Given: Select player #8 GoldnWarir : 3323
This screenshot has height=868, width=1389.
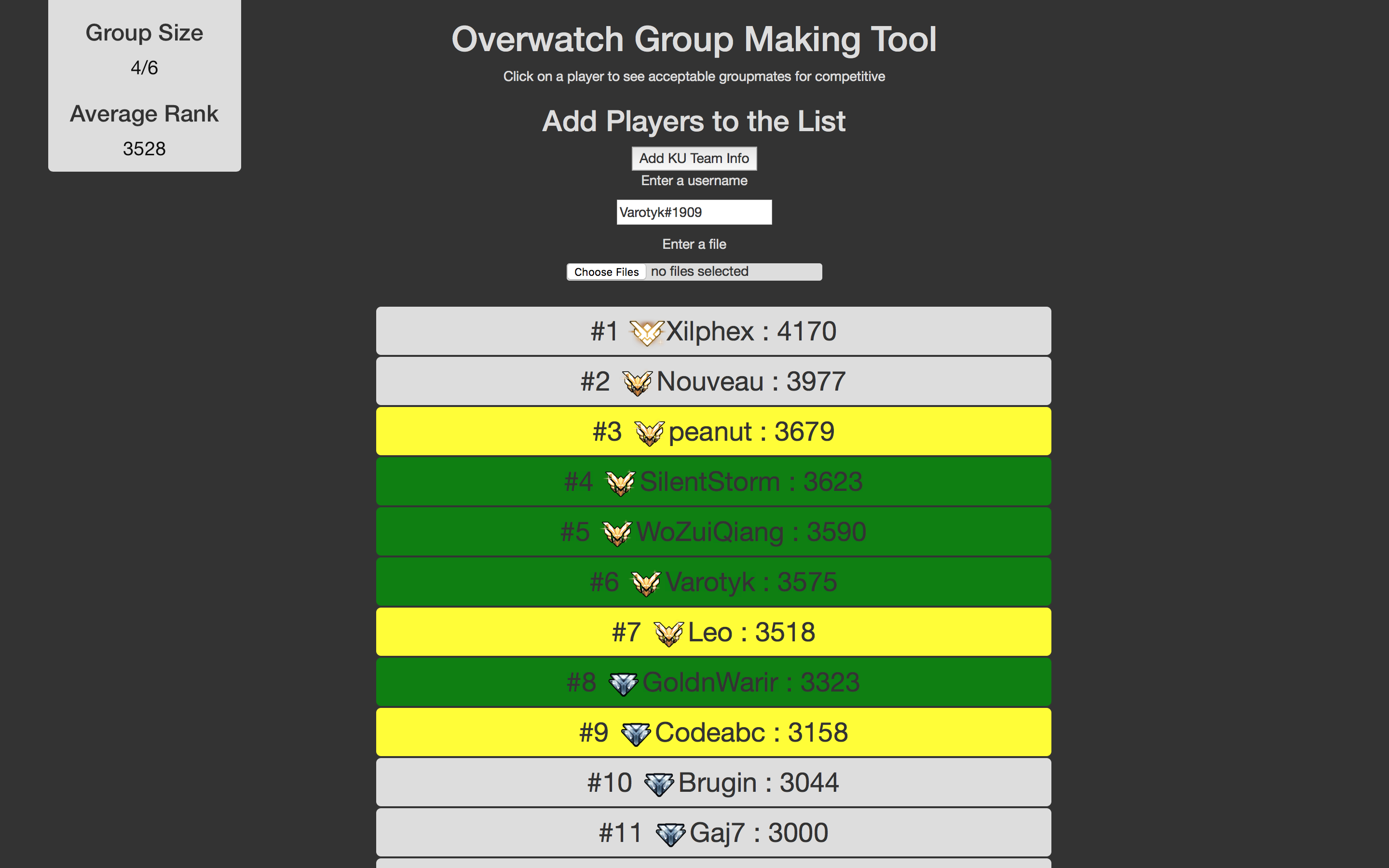Looking at the screenshot, I should click(x=713, y=682).
